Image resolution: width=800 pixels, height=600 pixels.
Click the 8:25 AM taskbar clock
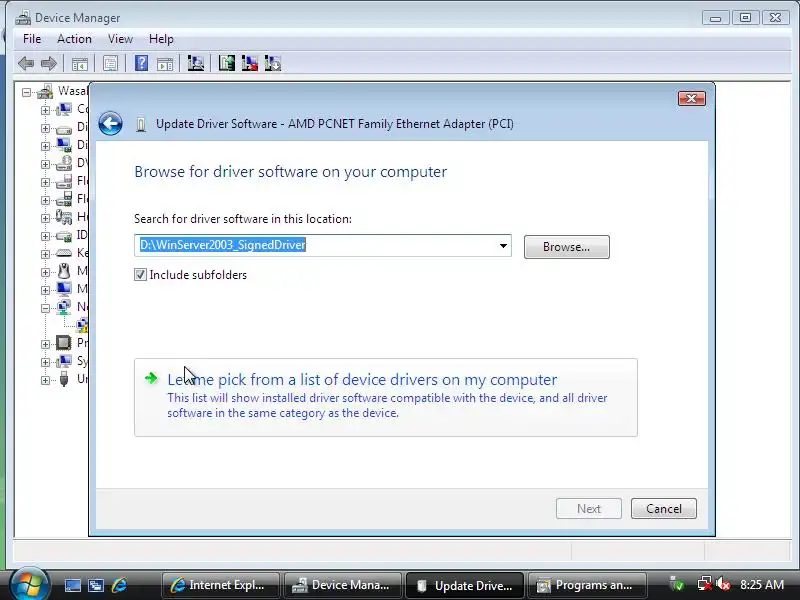pyautogui.click(x=762, y=585)
